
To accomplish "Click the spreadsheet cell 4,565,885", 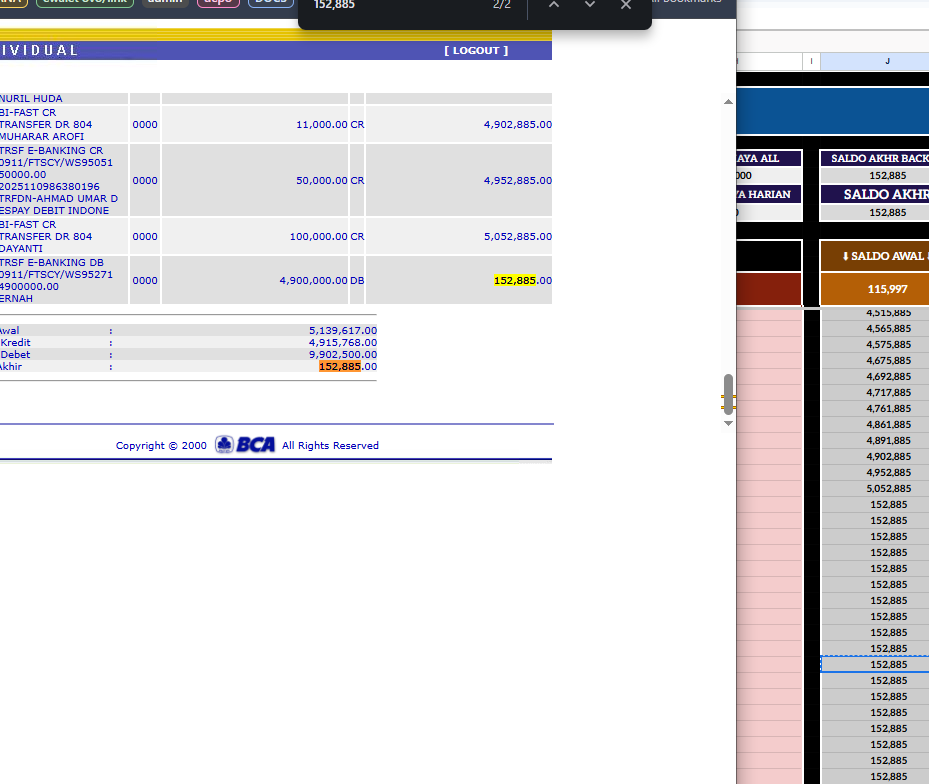I will point(874,328).
